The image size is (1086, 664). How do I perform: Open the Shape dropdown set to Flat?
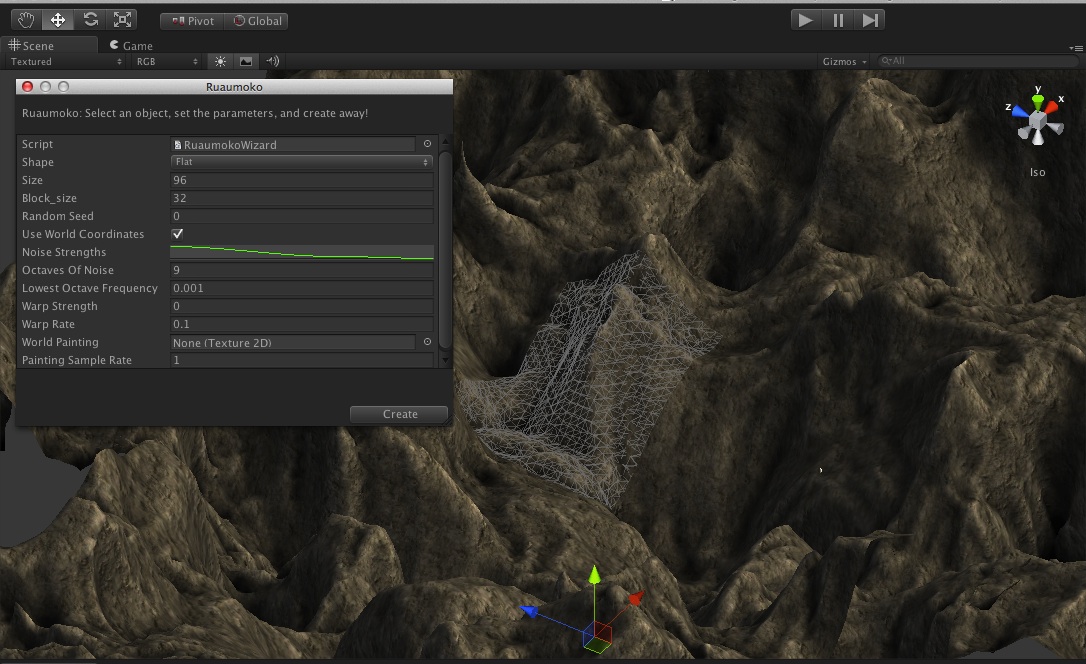300,162
